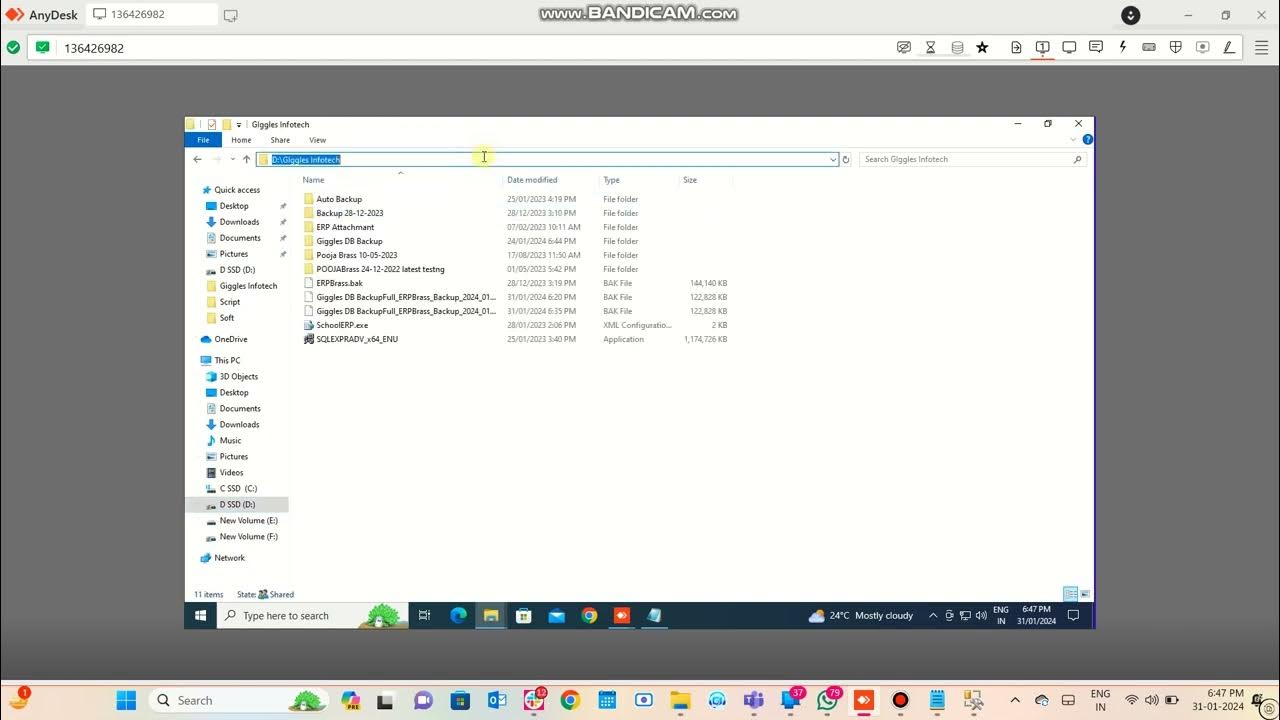Select SQLEXPRADV_x64_ENU application file
The image size is (1280, 720).
click(x=357, y=339)
